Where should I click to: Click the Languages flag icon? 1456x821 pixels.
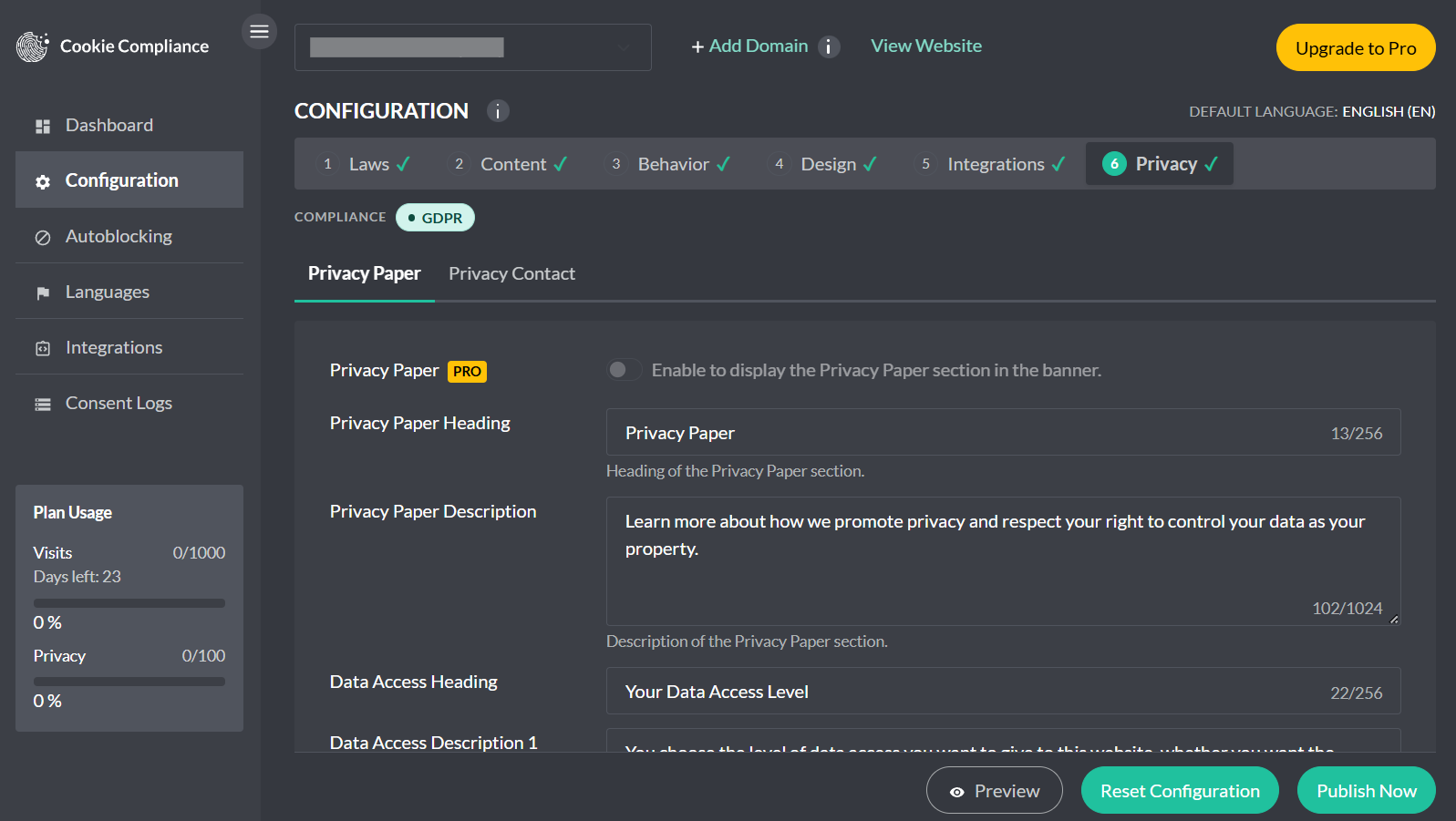click(x=43, y=293)
